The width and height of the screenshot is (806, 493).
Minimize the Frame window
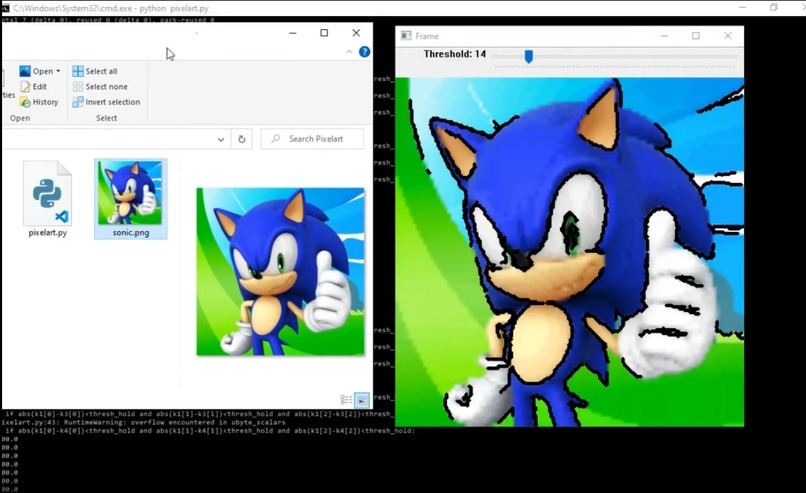(665, 36)
